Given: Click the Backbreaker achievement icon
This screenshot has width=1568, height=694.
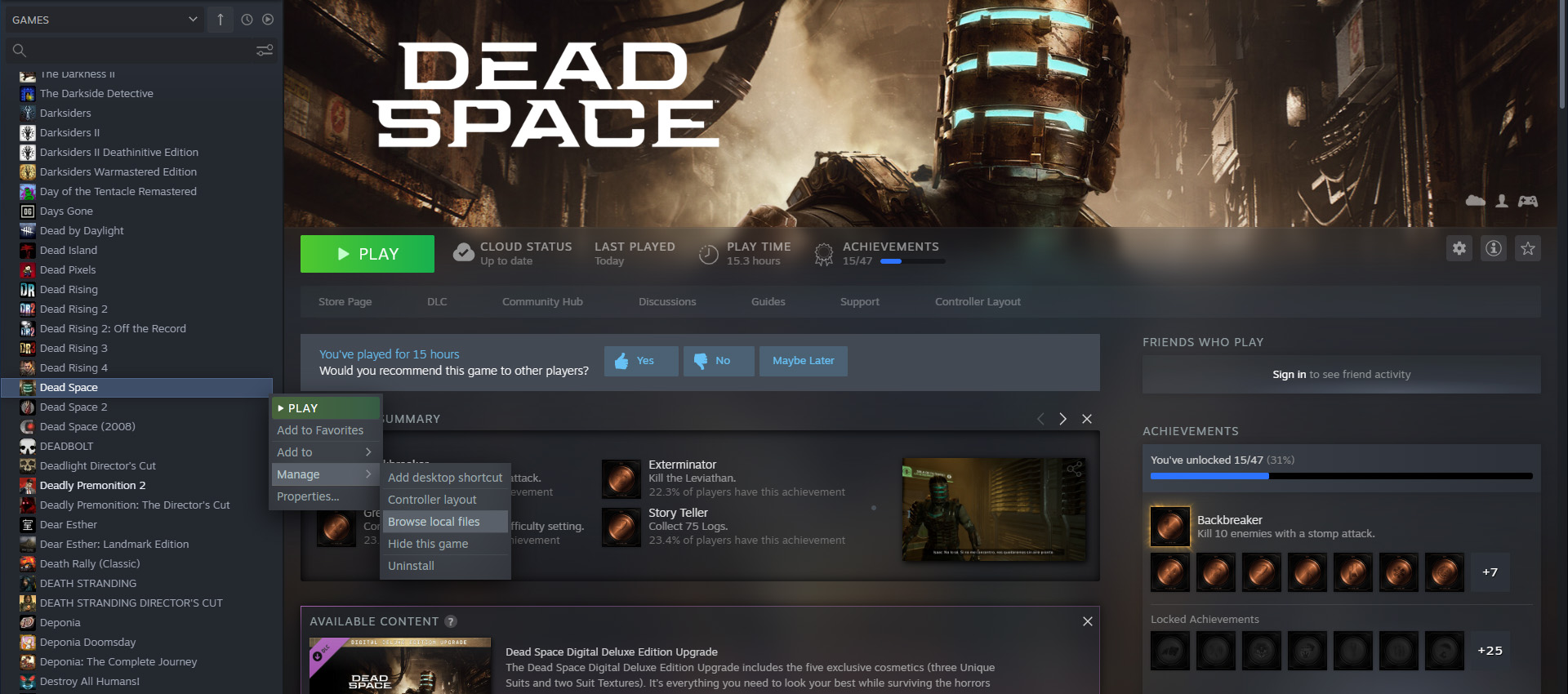Looking at the screenshot, I should 1169,527.
